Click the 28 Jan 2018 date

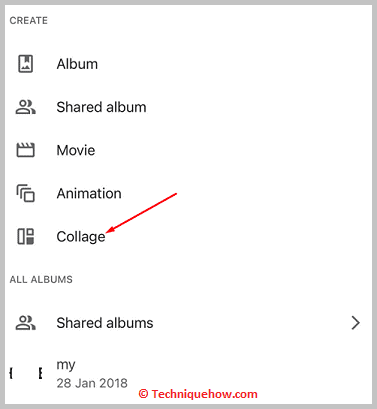pyautogui.click(x=92, y=383)
